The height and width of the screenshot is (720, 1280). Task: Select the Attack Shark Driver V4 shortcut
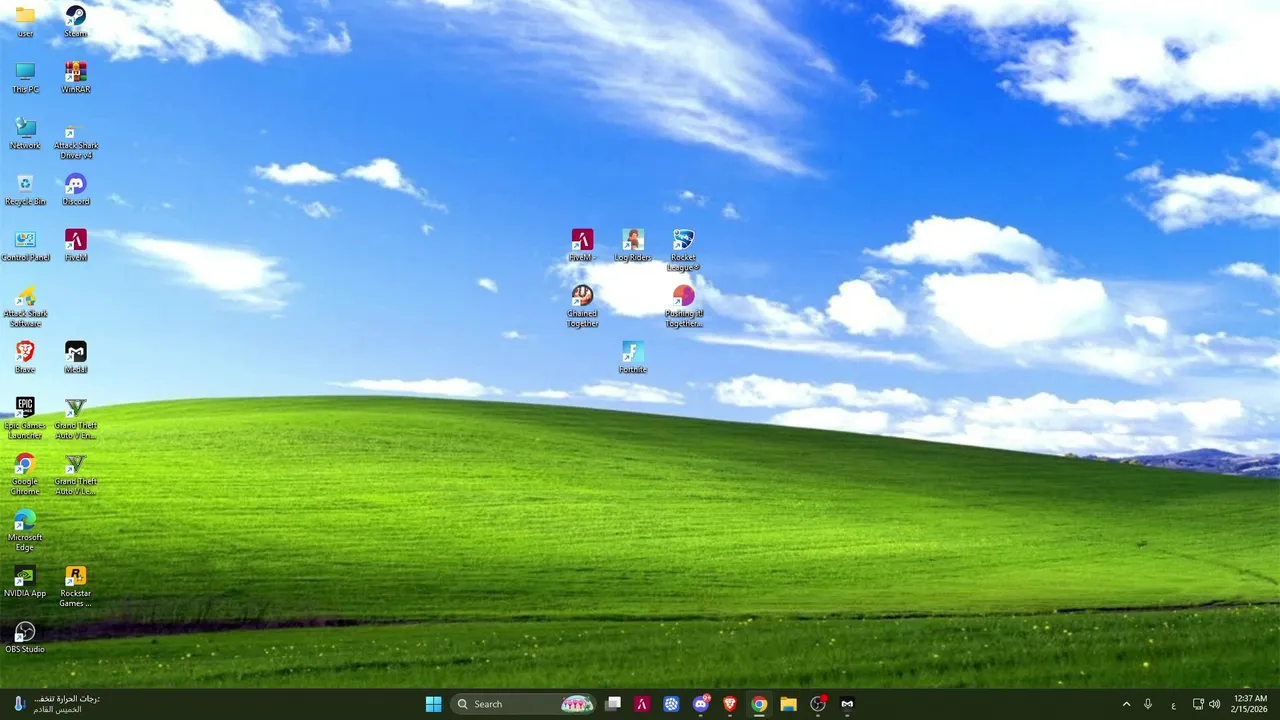click(75, 141)
